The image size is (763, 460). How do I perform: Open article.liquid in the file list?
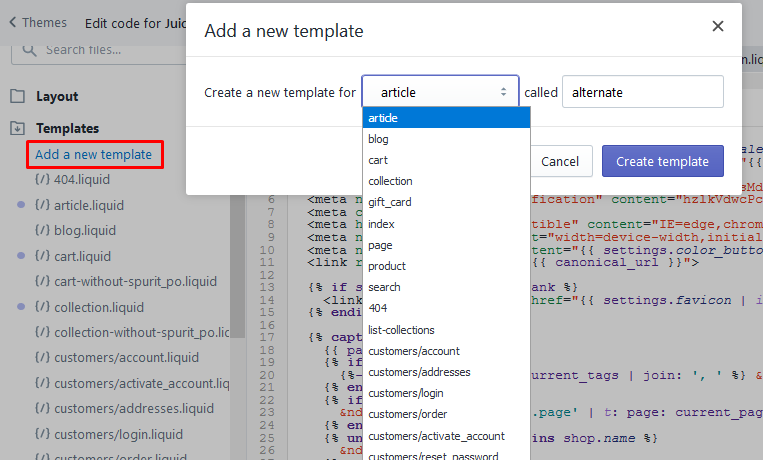(89, 205)
